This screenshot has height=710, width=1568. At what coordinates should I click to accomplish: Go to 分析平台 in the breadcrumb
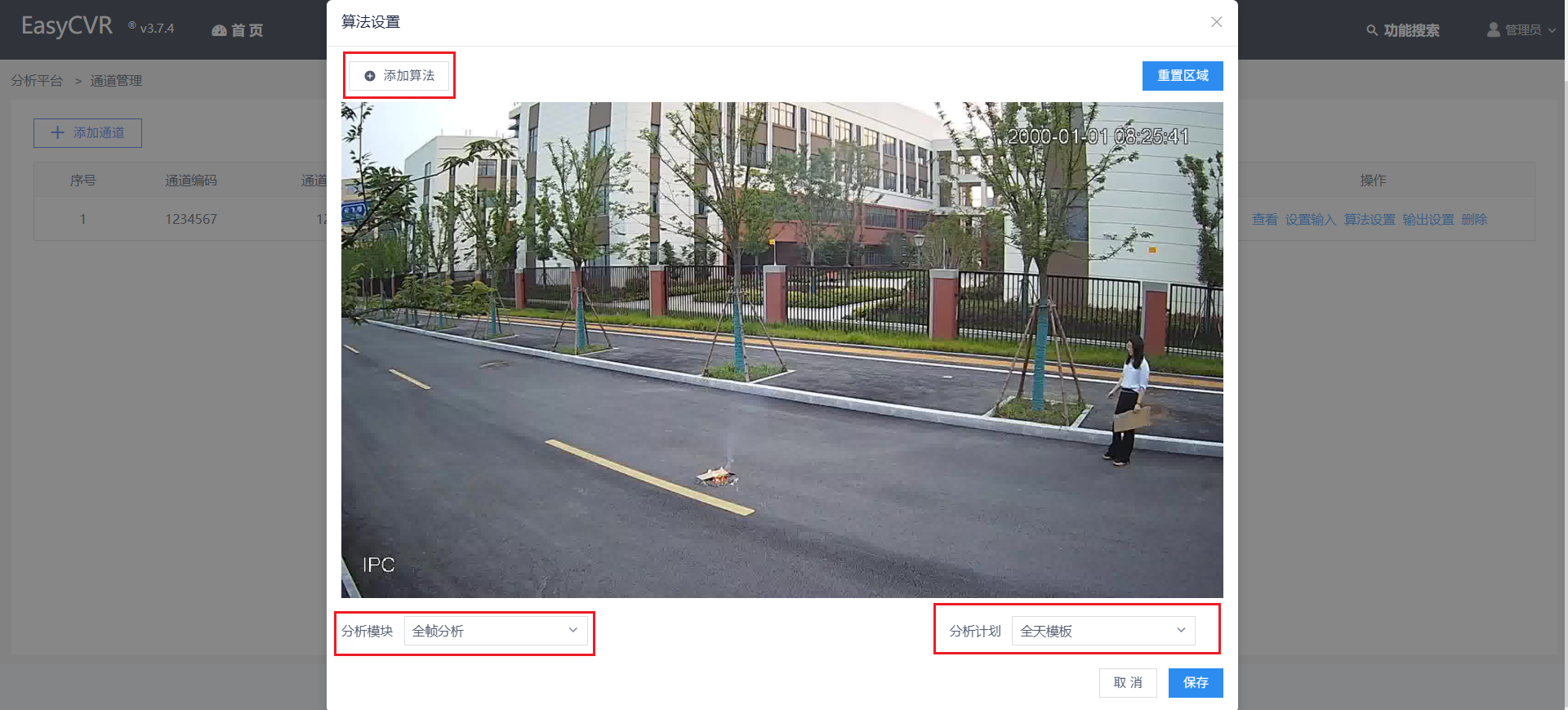(x=37, y=81)
